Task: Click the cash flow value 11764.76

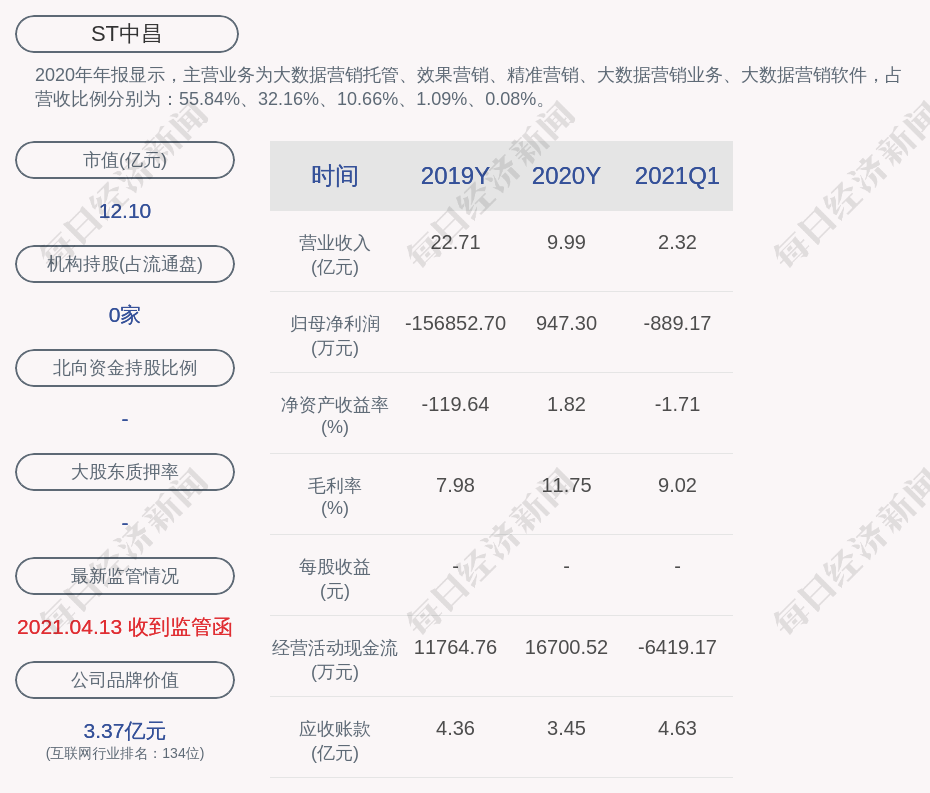Action: 456,647
